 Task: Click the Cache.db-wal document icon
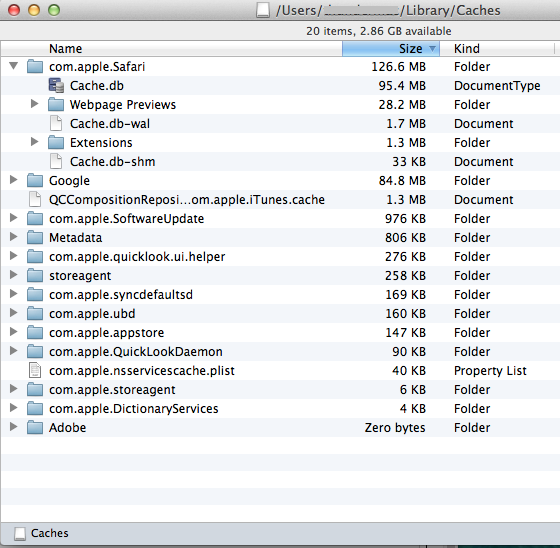tap(56, 123)
